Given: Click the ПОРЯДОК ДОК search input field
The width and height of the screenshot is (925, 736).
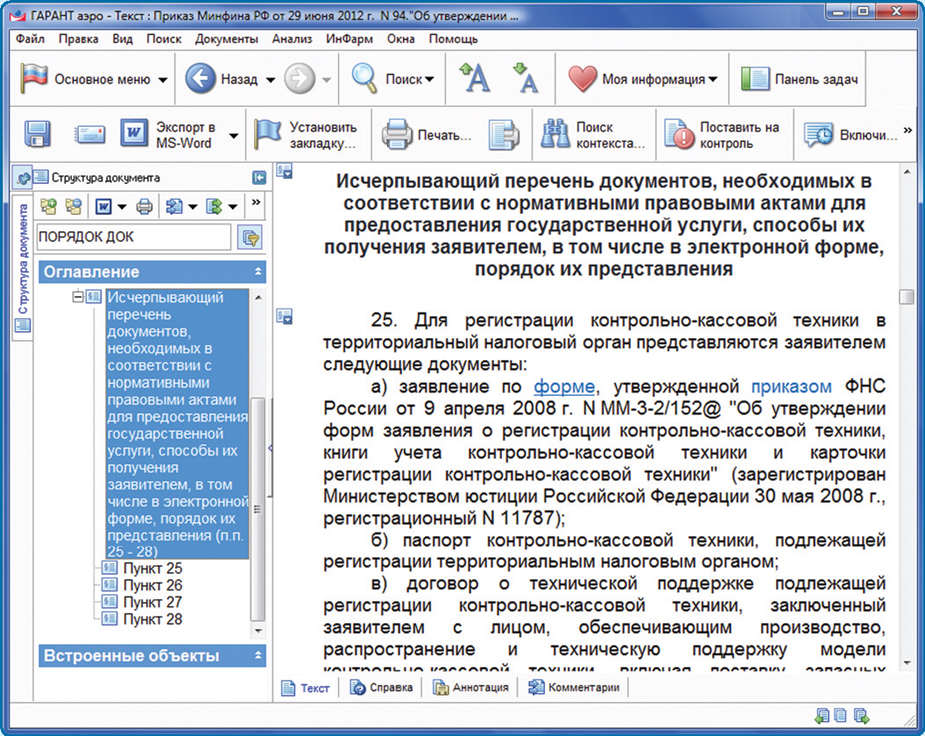Looking at the screenshot, I should [132, 237].
